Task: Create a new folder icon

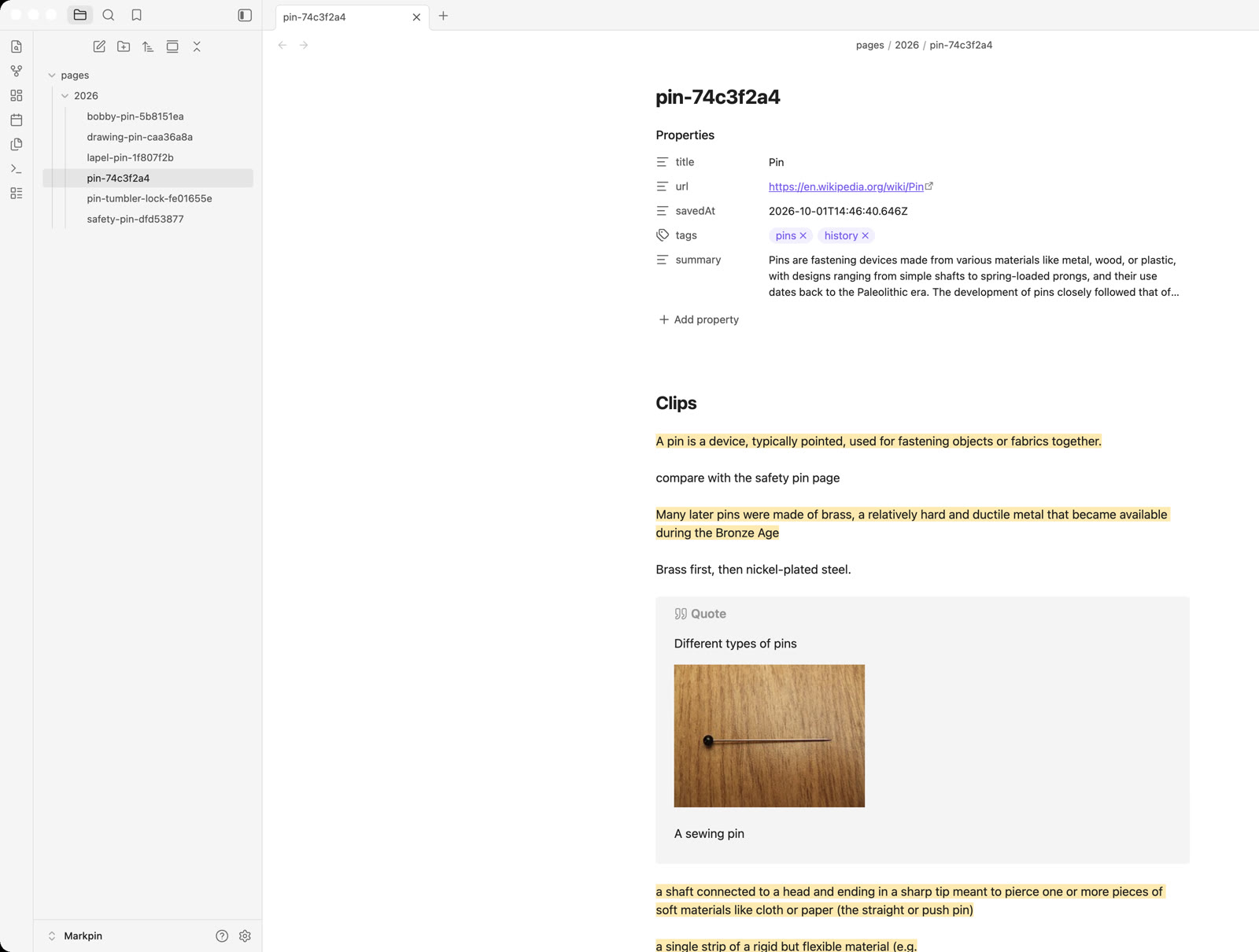Action: [124, 46]
